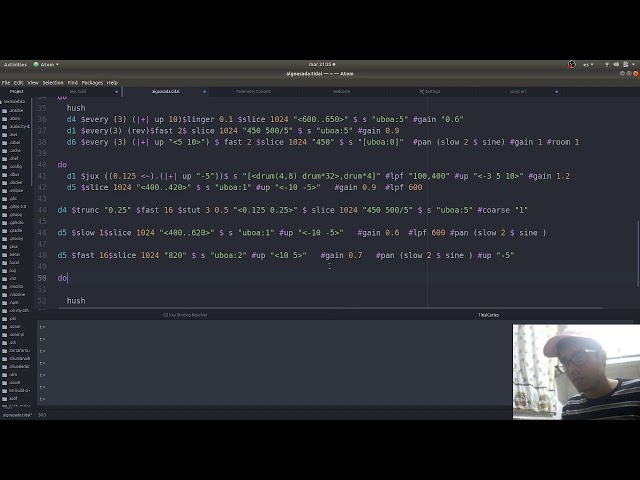
Task: Open the Help menu
Action: coord(112,82)
